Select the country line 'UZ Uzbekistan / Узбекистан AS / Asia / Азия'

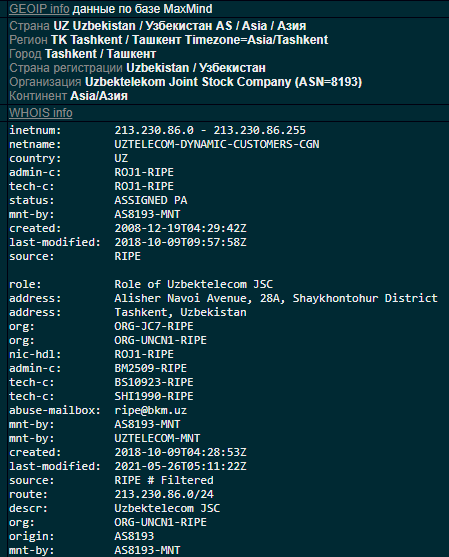(180, 26)
